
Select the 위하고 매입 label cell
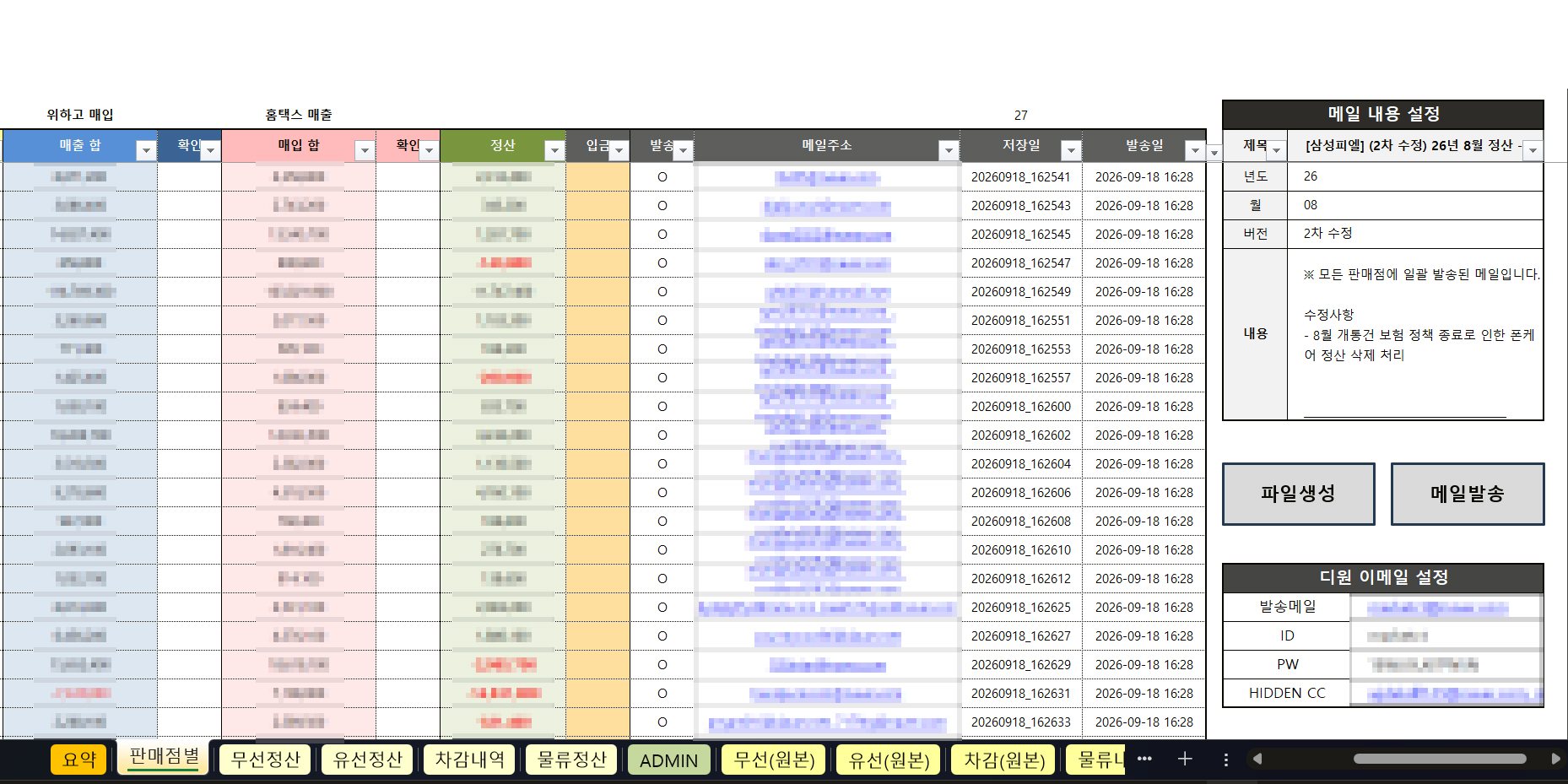click(x=80, y=115)
